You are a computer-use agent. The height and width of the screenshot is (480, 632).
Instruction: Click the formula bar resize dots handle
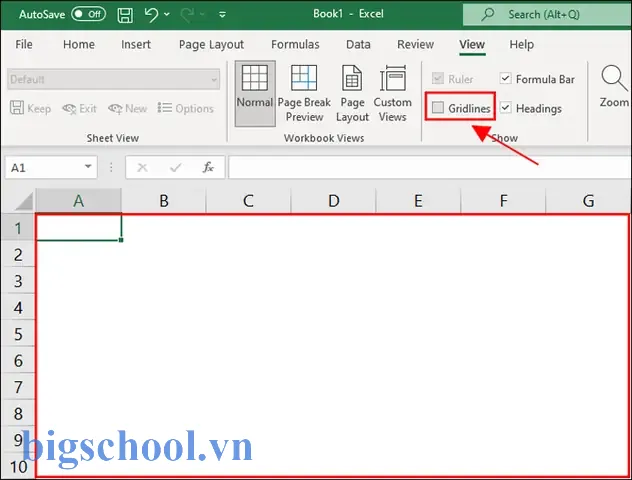(x=111, y=167)
